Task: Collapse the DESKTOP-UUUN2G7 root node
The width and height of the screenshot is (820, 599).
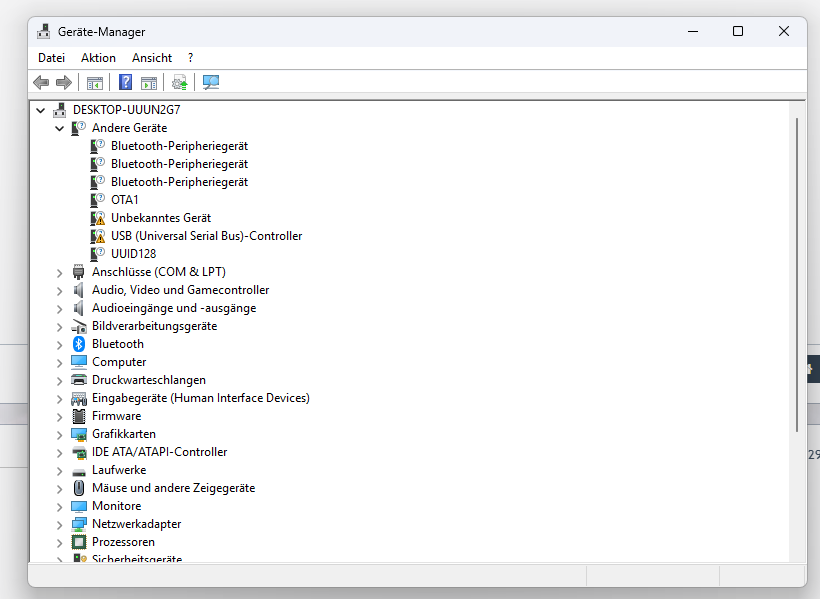Action: pyautogui.click(x=40, y=110)
